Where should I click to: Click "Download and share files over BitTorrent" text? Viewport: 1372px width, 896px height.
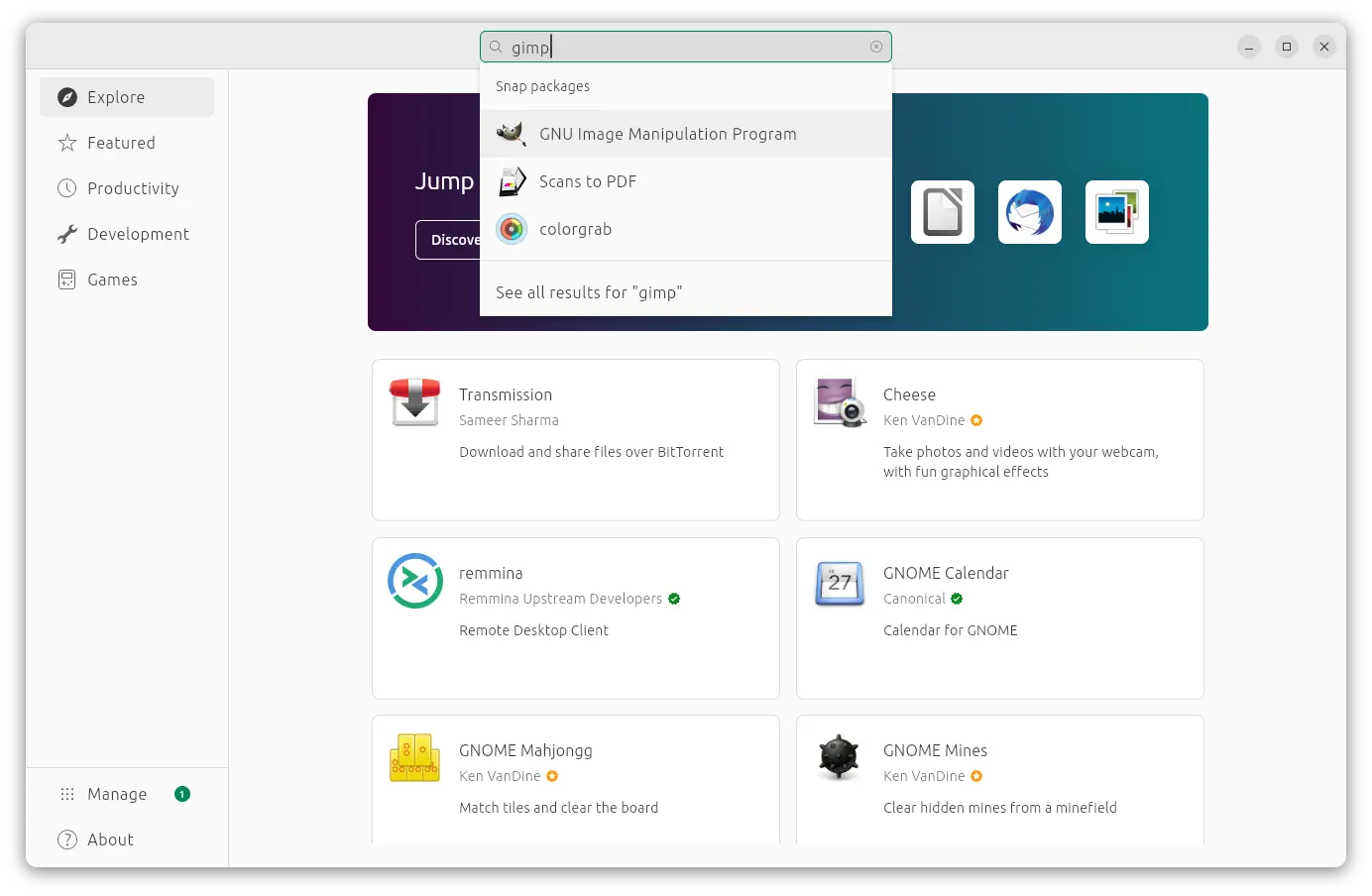591,452
